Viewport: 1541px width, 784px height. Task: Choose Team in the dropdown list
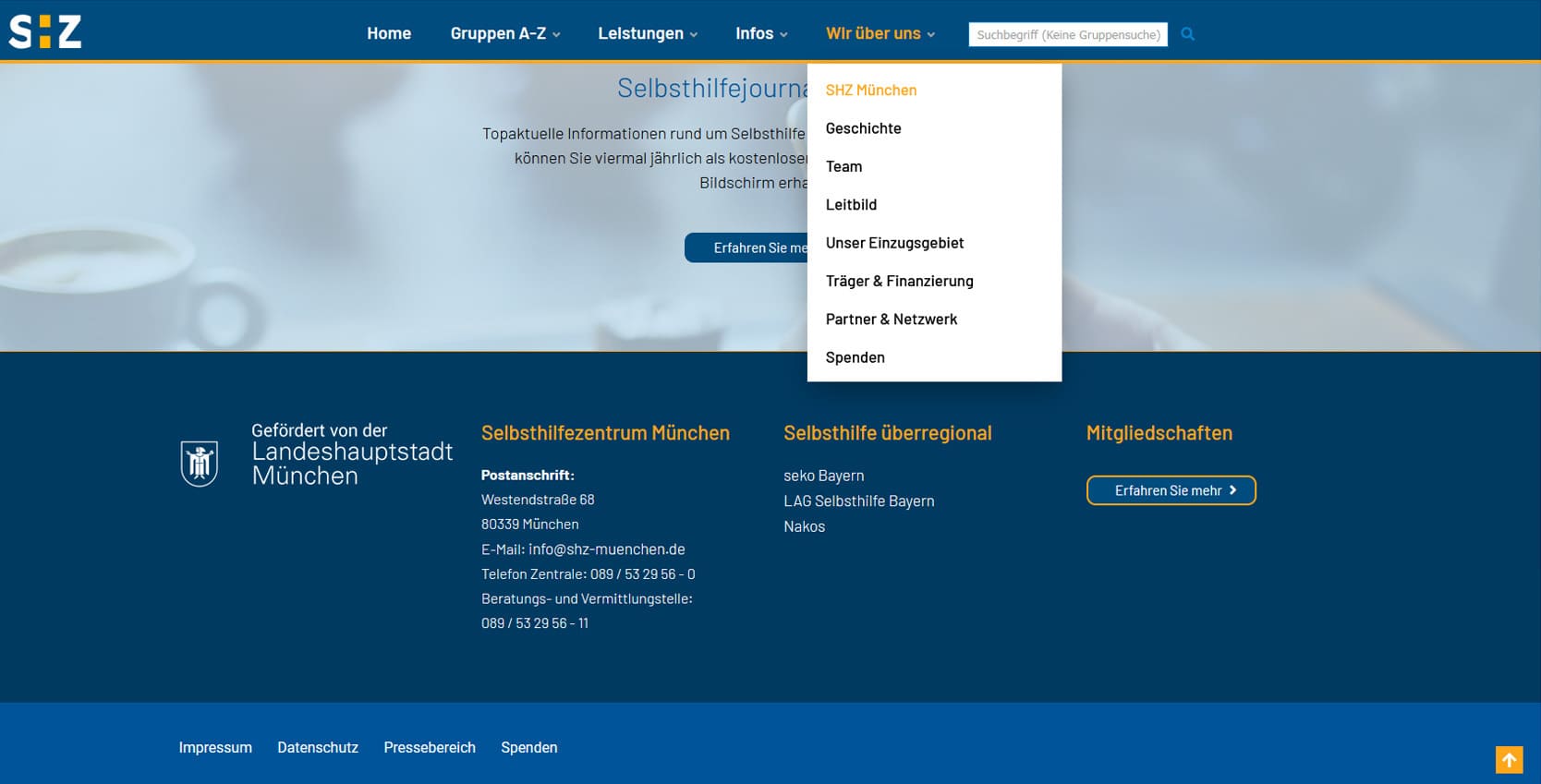843,166
